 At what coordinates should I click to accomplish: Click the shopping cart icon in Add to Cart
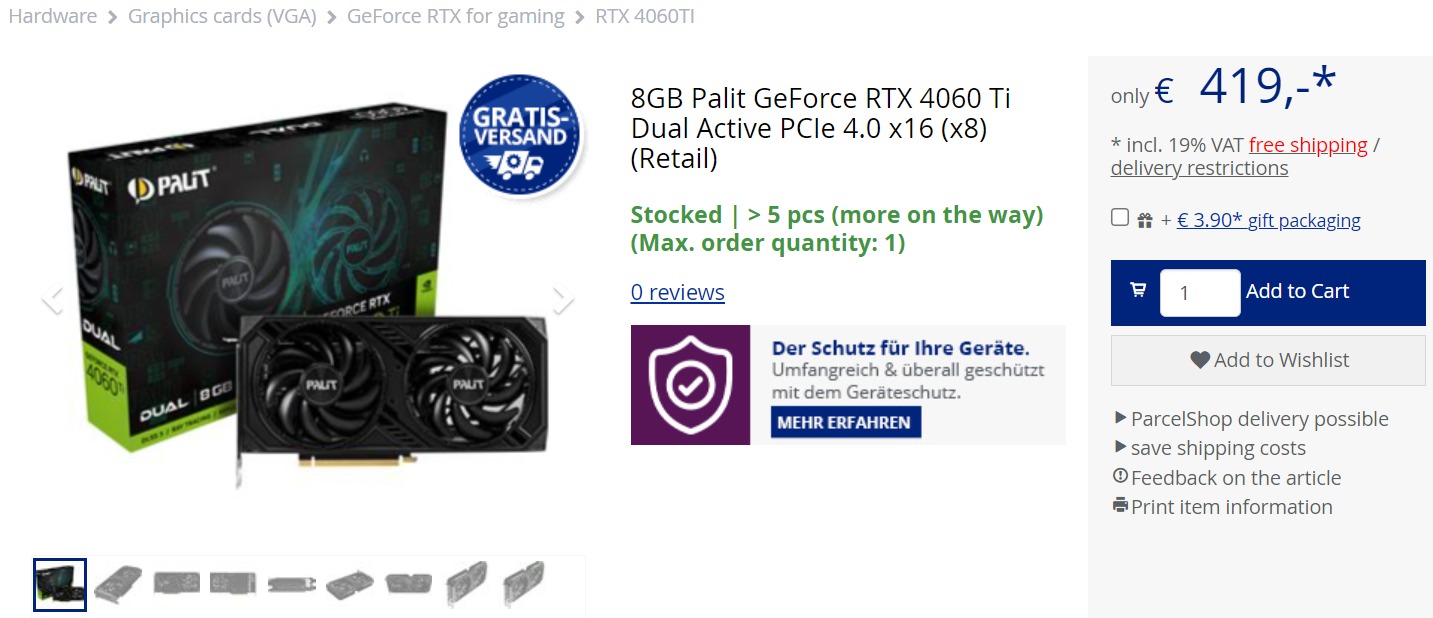point(1138,290)
